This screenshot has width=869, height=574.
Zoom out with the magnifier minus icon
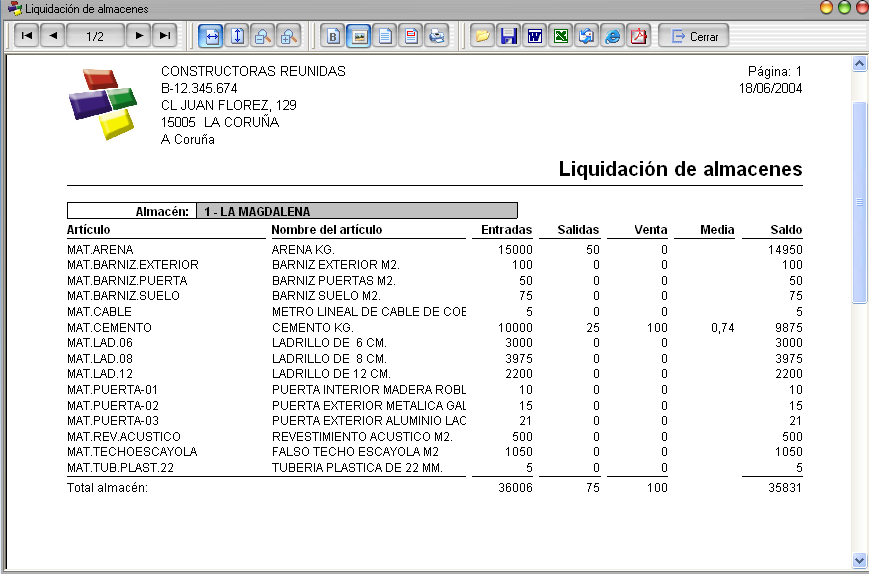tap(263, 36)
